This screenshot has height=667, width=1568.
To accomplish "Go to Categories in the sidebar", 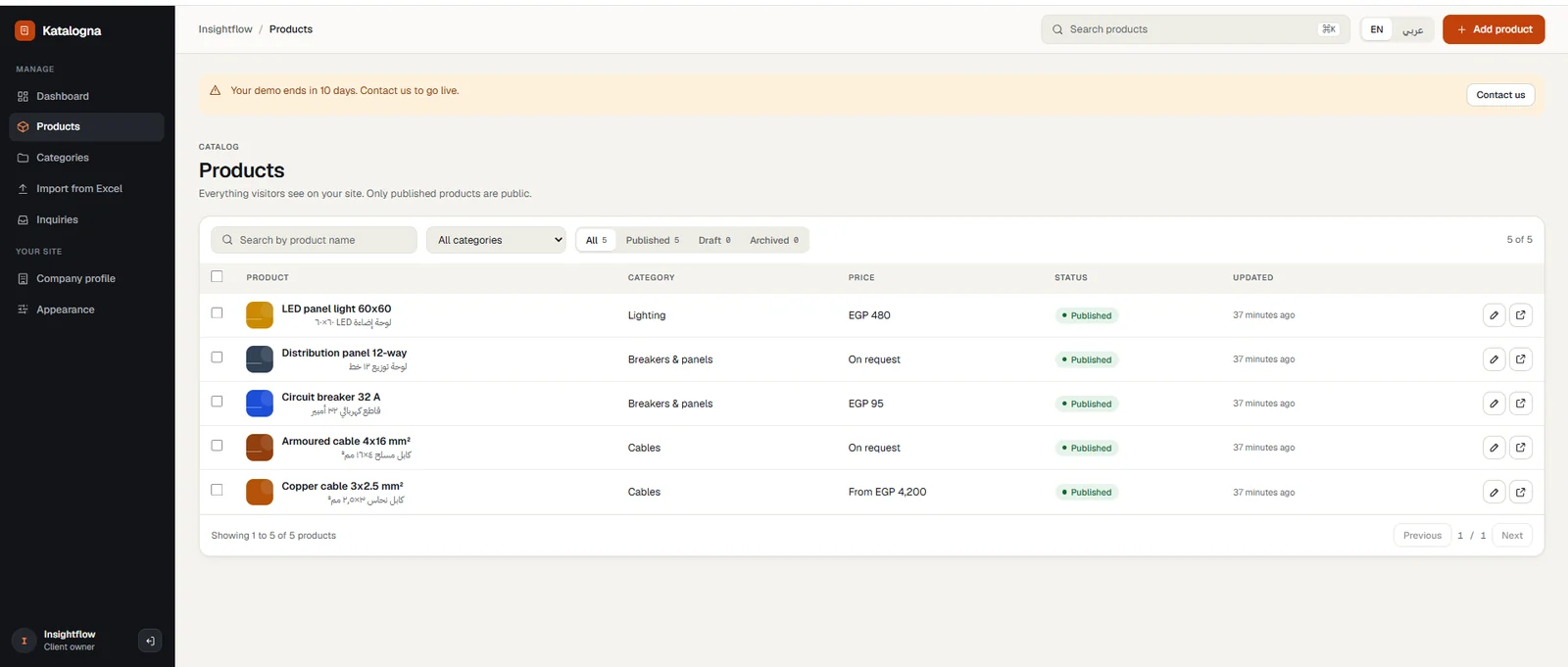I will click(86, 158).
